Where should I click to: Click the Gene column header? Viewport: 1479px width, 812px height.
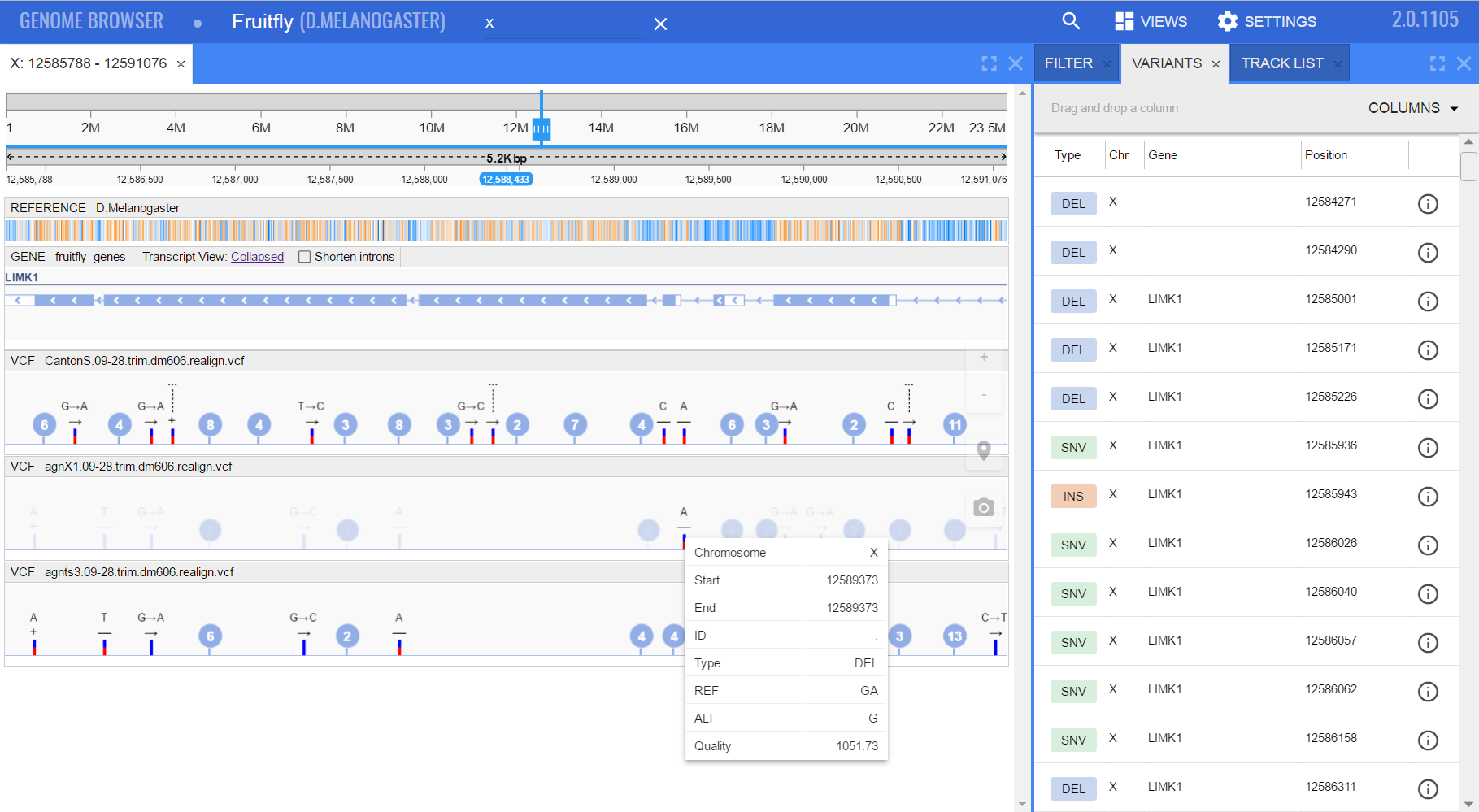coord(1162,155)
